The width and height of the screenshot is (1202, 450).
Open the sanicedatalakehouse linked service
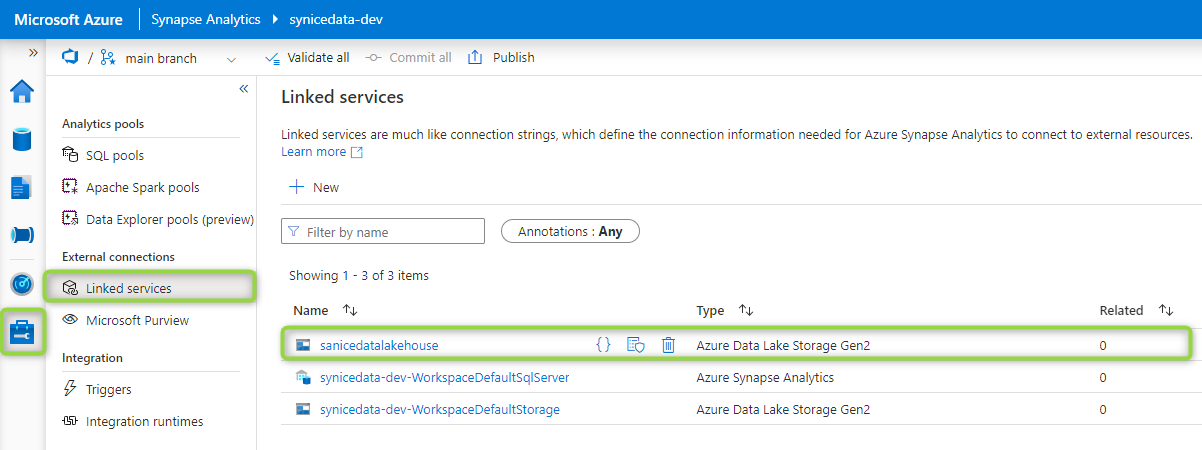379,345
